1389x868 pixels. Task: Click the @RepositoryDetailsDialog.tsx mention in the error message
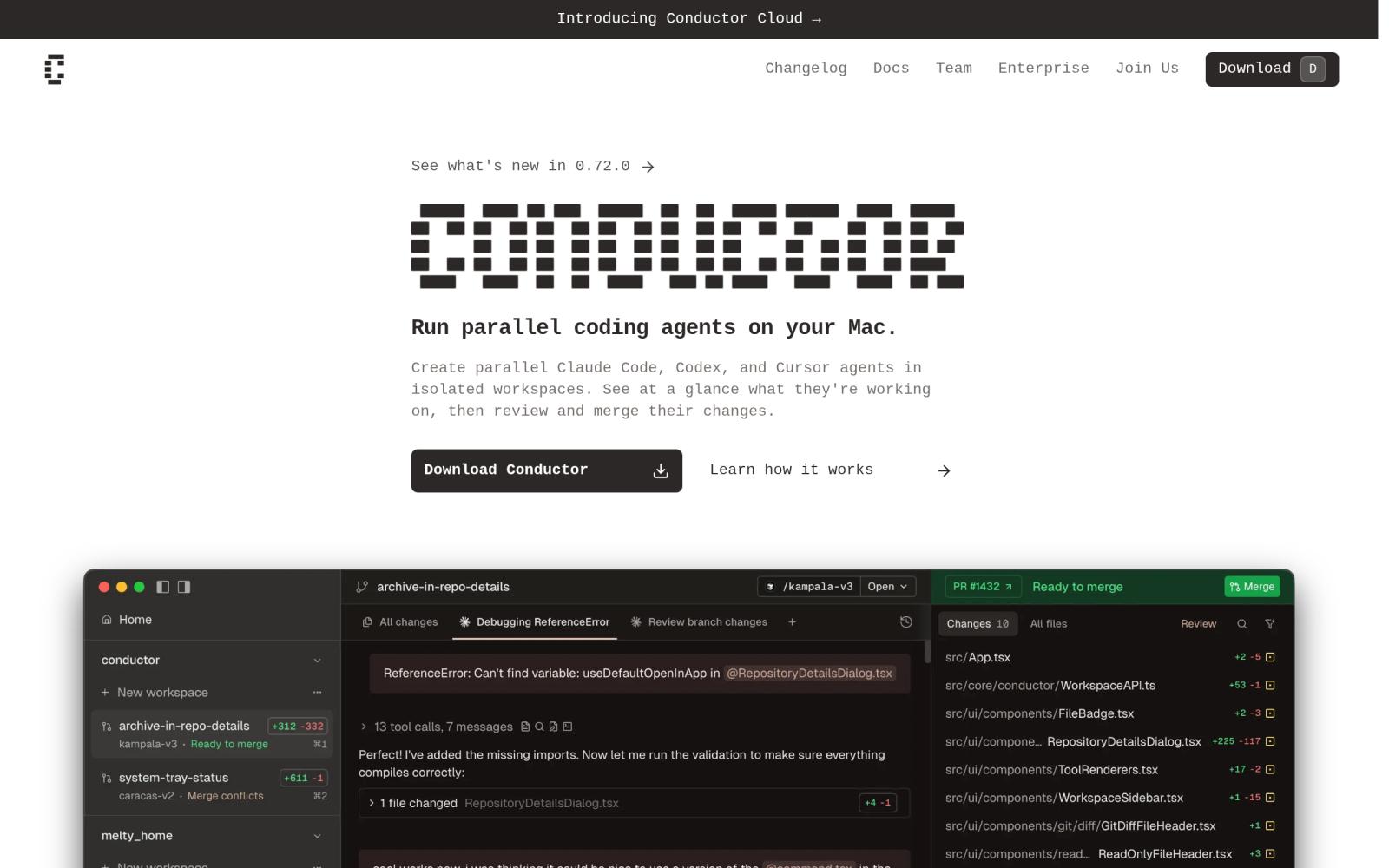tap(809, 674)
